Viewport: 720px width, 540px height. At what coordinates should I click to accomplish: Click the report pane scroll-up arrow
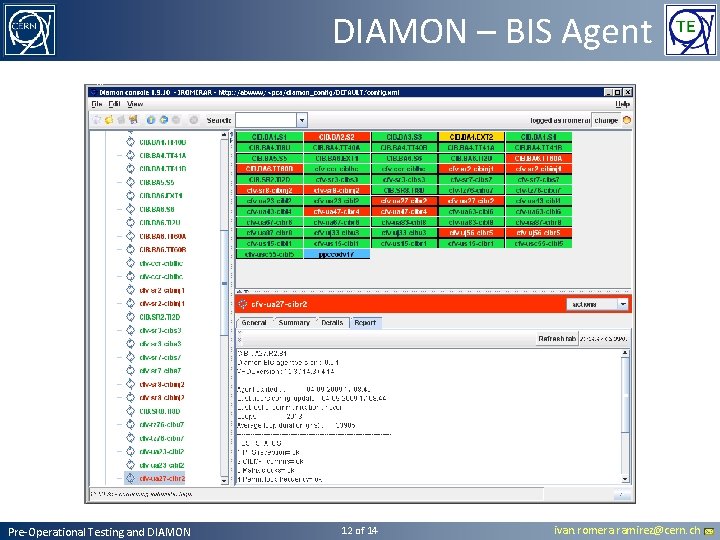coord(625,353)
